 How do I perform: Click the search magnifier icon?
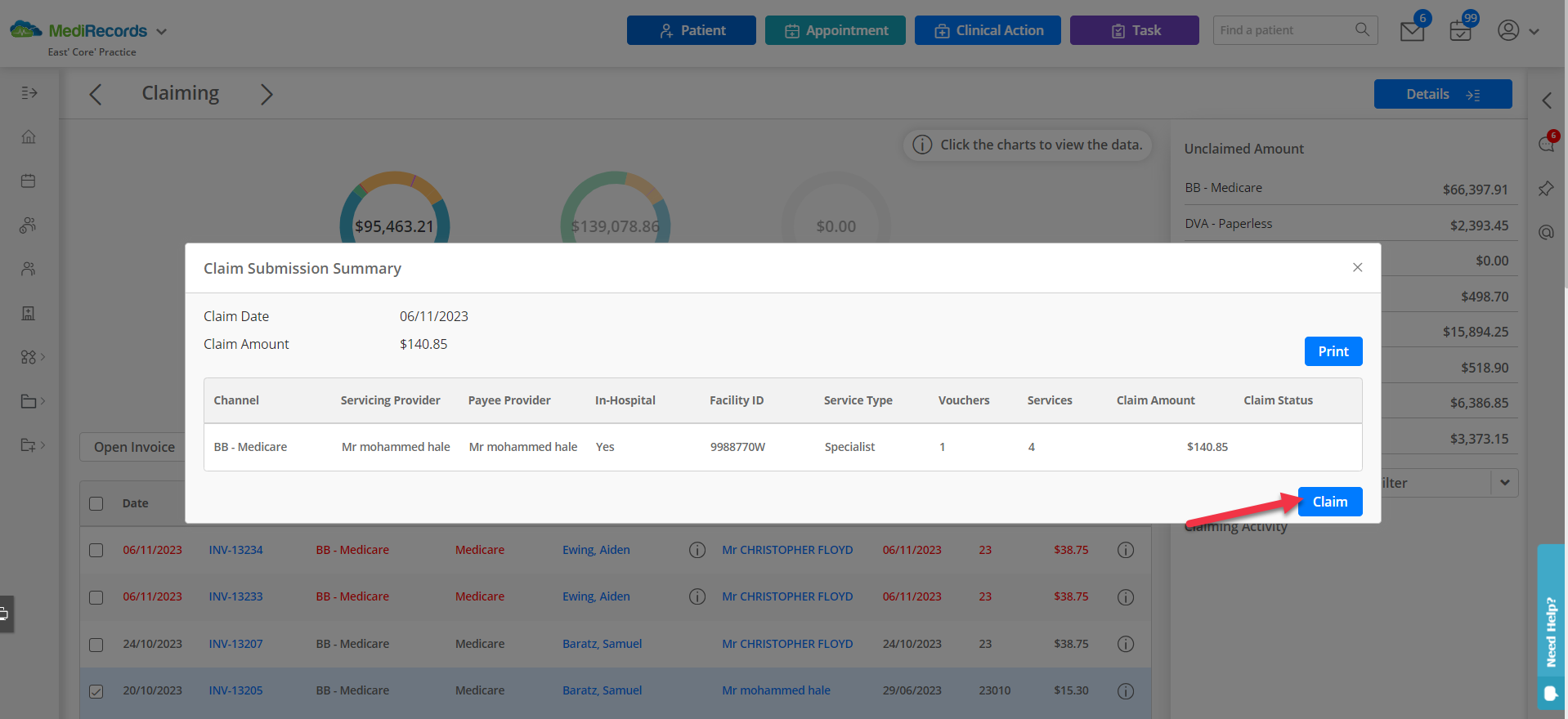tap(1362, 29)
